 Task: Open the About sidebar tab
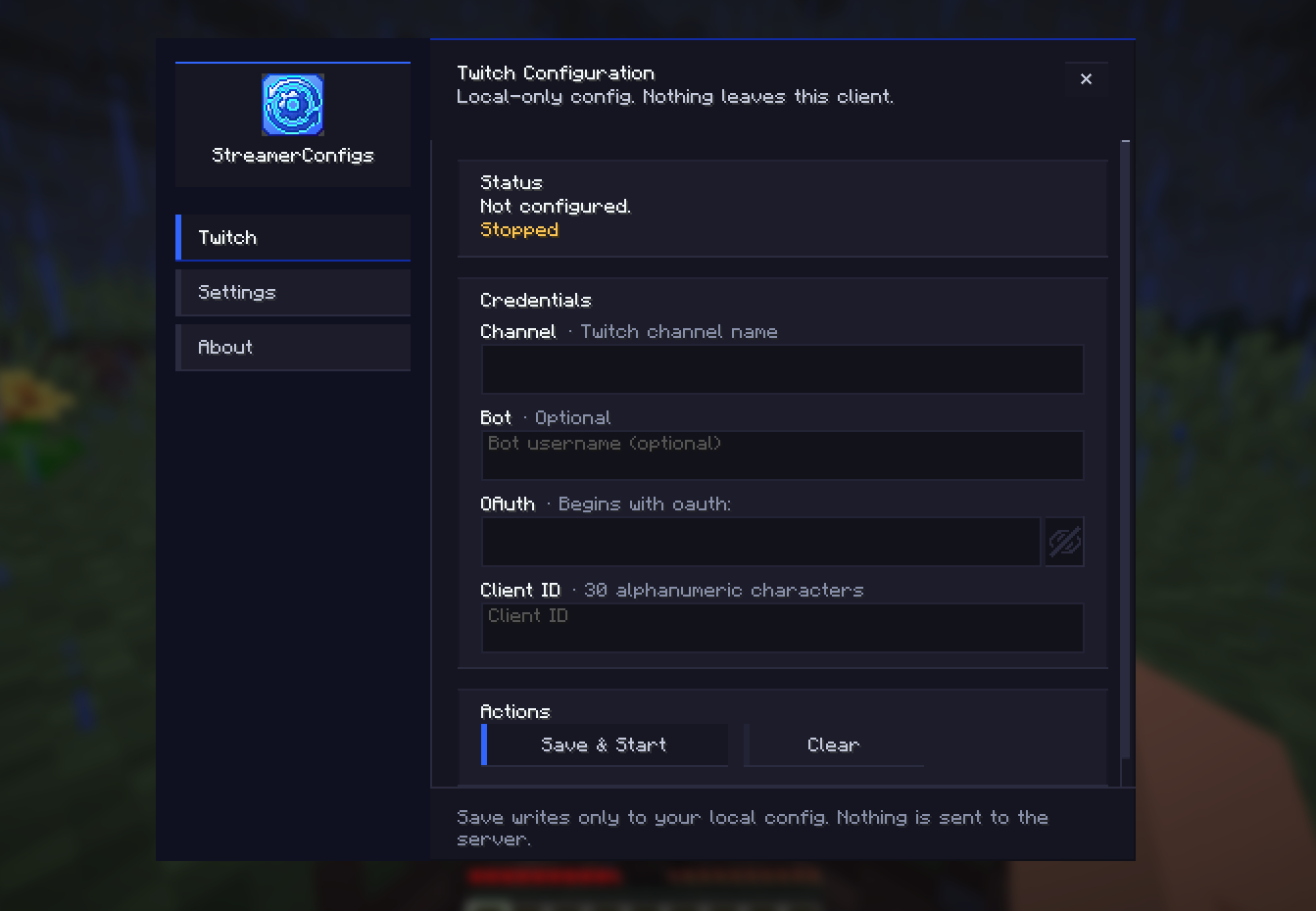click(293, 348)
